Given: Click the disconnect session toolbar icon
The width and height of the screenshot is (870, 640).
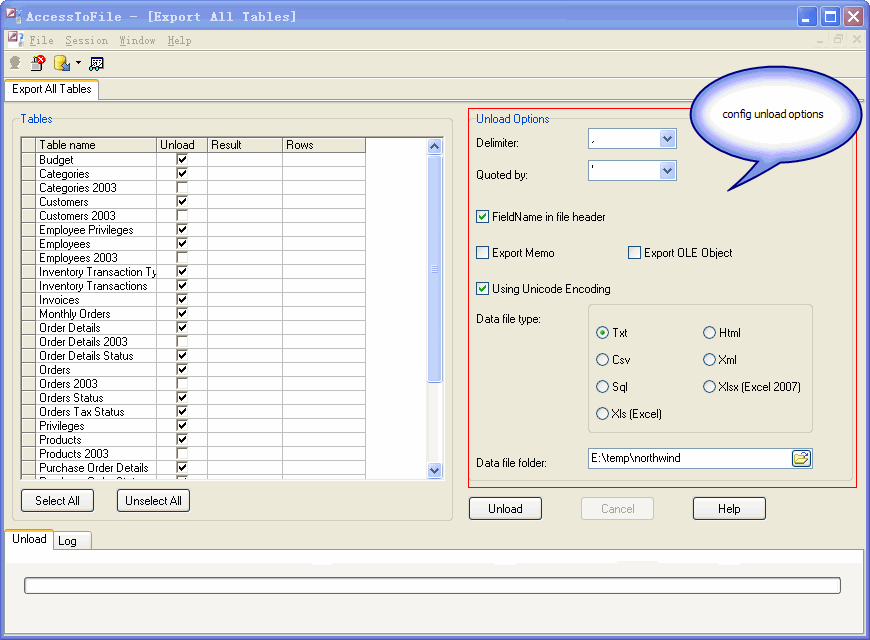Looking at the screenshot, I should 38,63.
